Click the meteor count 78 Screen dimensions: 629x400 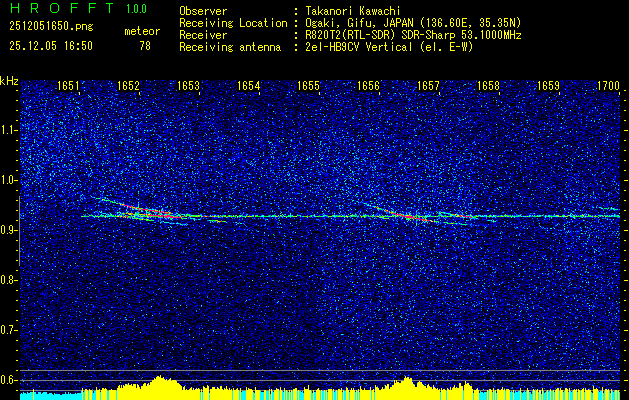[145, 46]
